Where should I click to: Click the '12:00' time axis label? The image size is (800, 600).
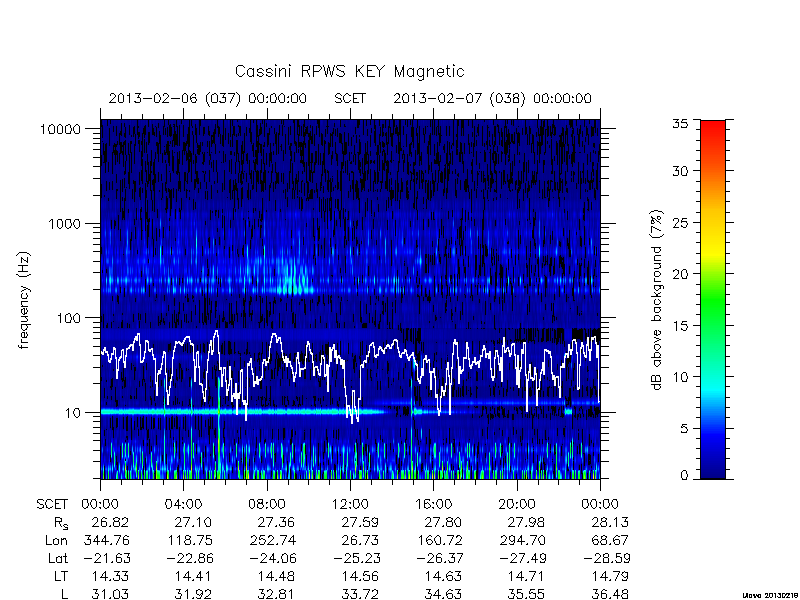click(350, 505)
